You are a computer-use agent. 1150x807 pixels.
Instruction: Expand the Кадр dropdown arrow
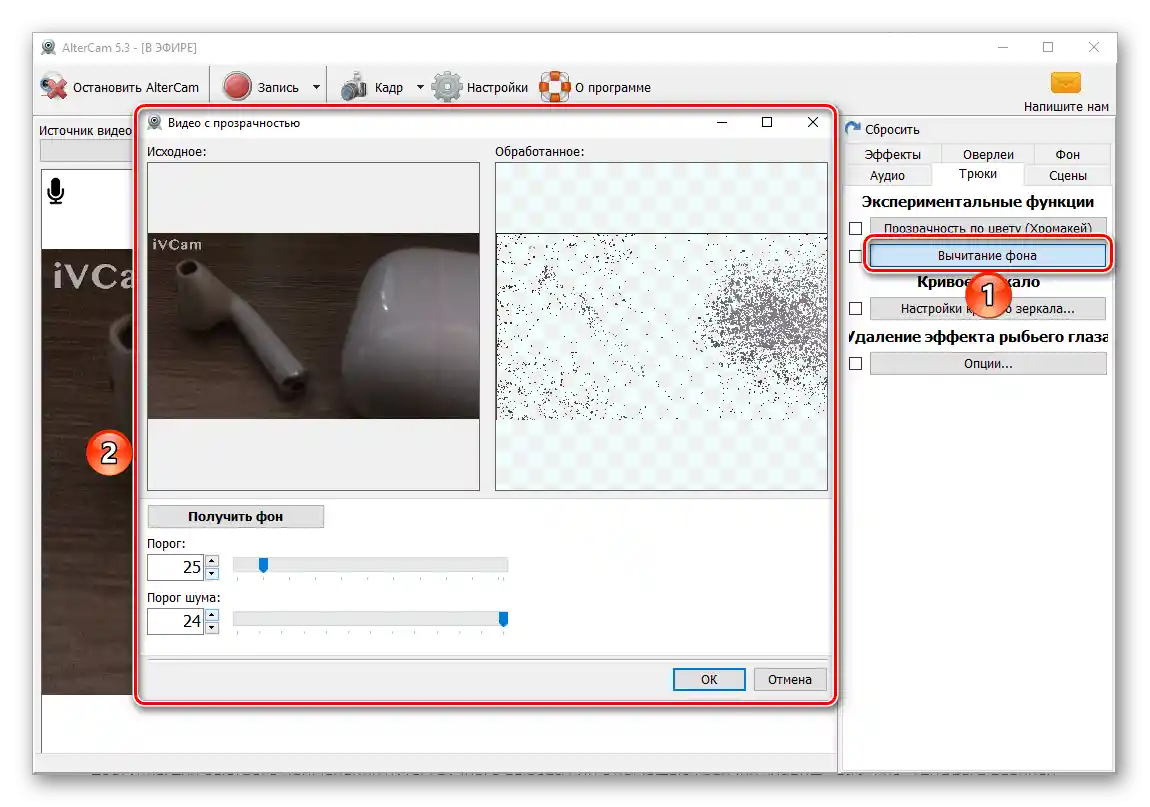[x=420, y=87]
